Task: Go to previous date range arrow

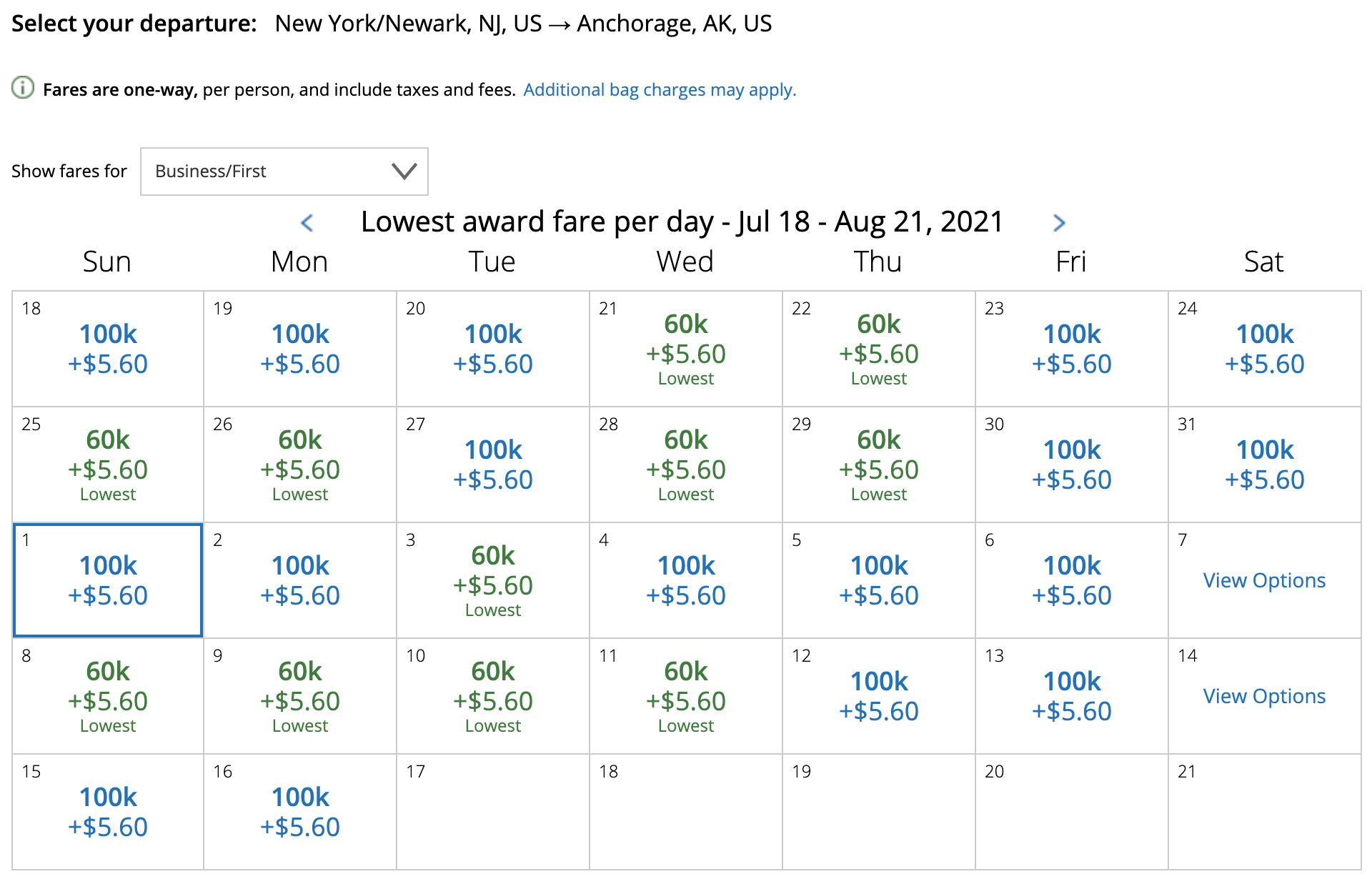Action: point(307,223)
